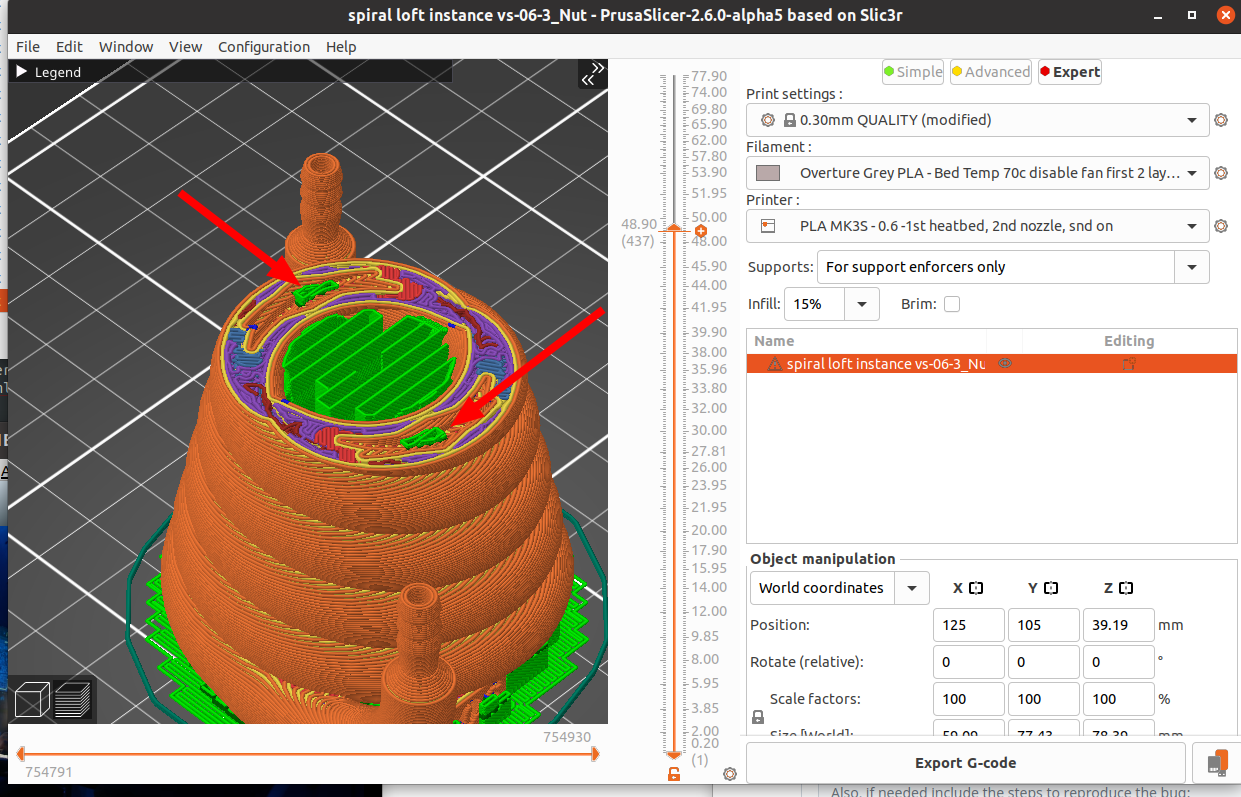Open print settings tab via gear icon
The height and width of the screenshot is (797, 1241).
click(1221, 120)
